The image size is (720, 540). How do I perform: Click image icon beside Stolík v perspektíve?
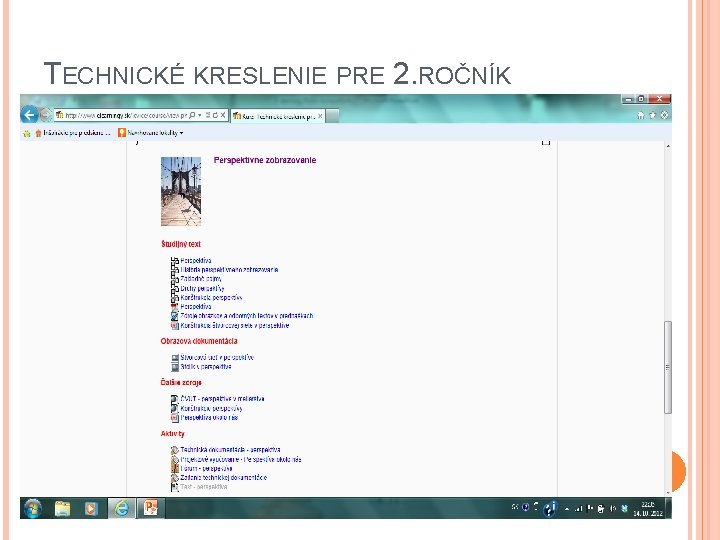click(x=175, y=367)
